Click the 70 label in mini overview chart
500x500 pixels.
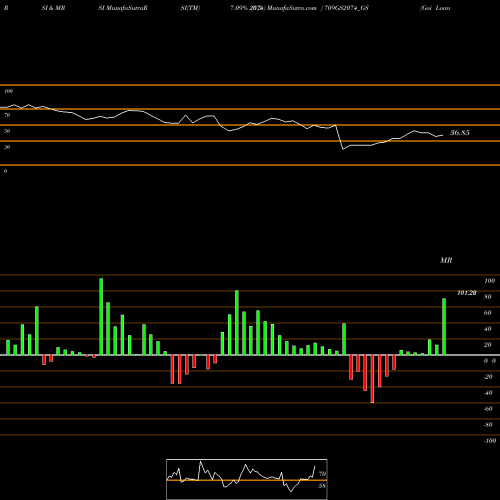(x=322, y=474)
